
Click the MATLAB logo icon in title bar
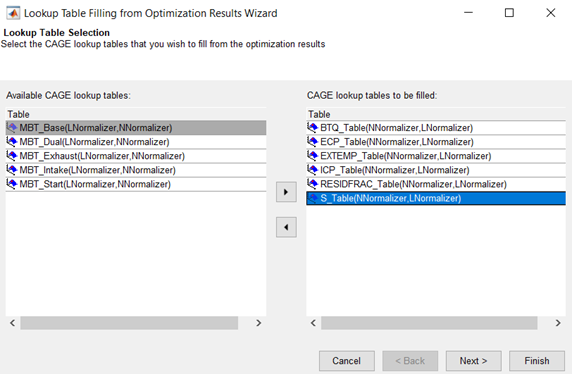(x=13, y=13)
